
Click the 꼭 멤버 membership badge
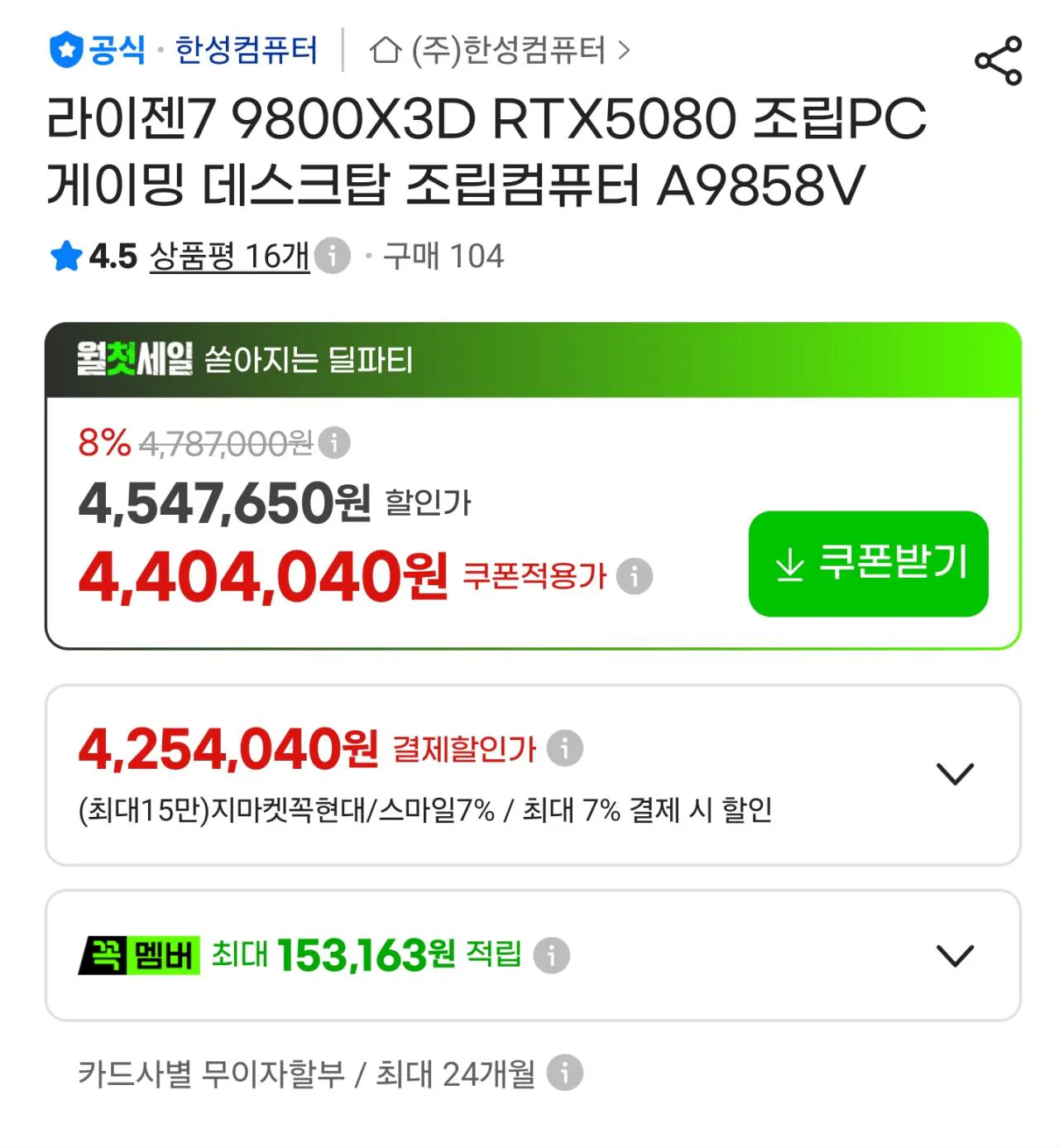139,955
